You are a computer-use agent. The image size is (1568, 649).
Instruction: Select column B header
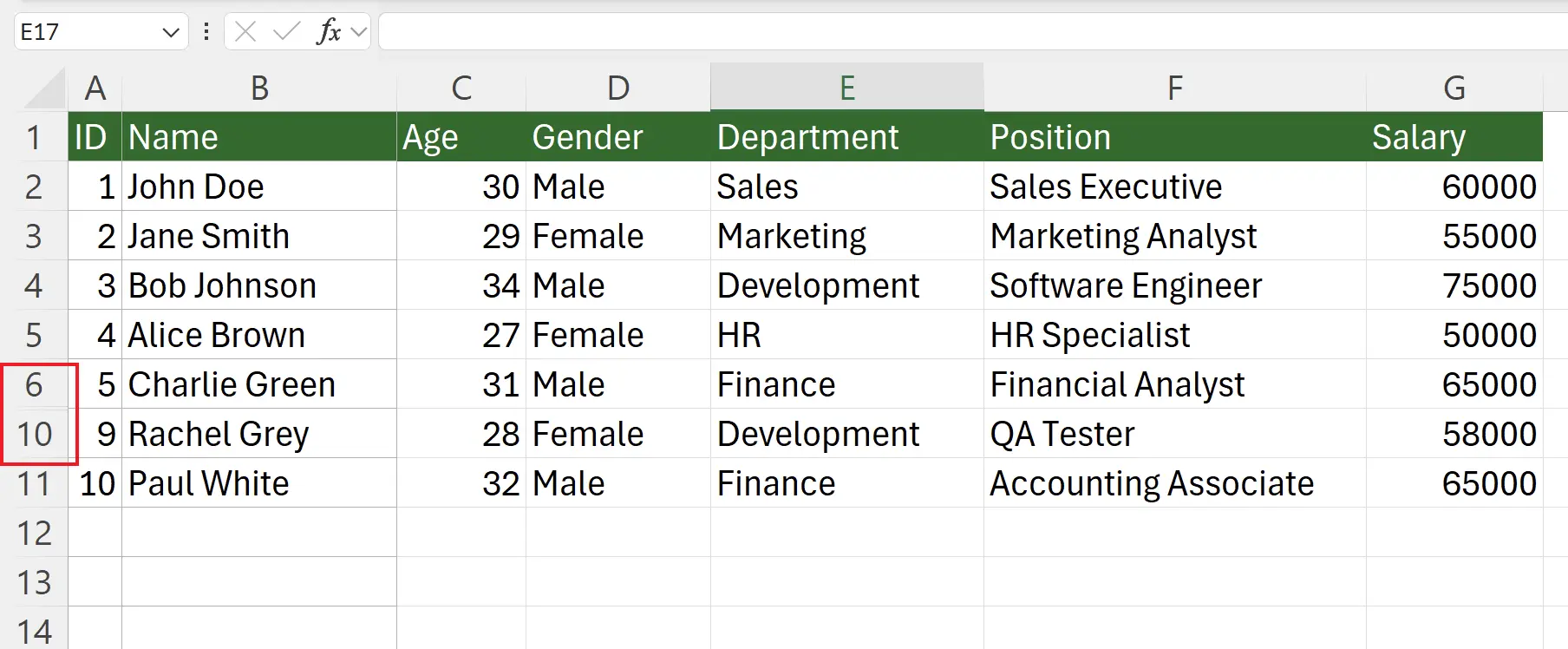(258, 88)
